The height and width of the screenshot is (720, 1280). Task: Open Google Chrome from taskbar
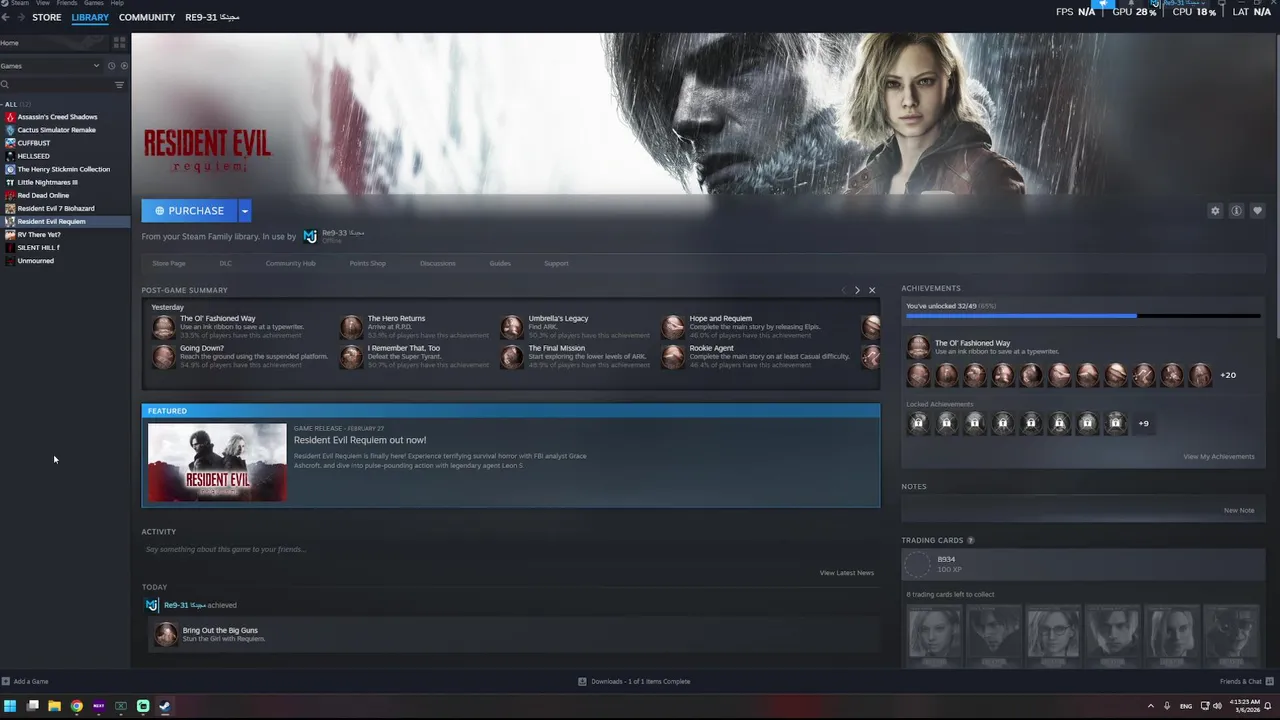point(76,706)
